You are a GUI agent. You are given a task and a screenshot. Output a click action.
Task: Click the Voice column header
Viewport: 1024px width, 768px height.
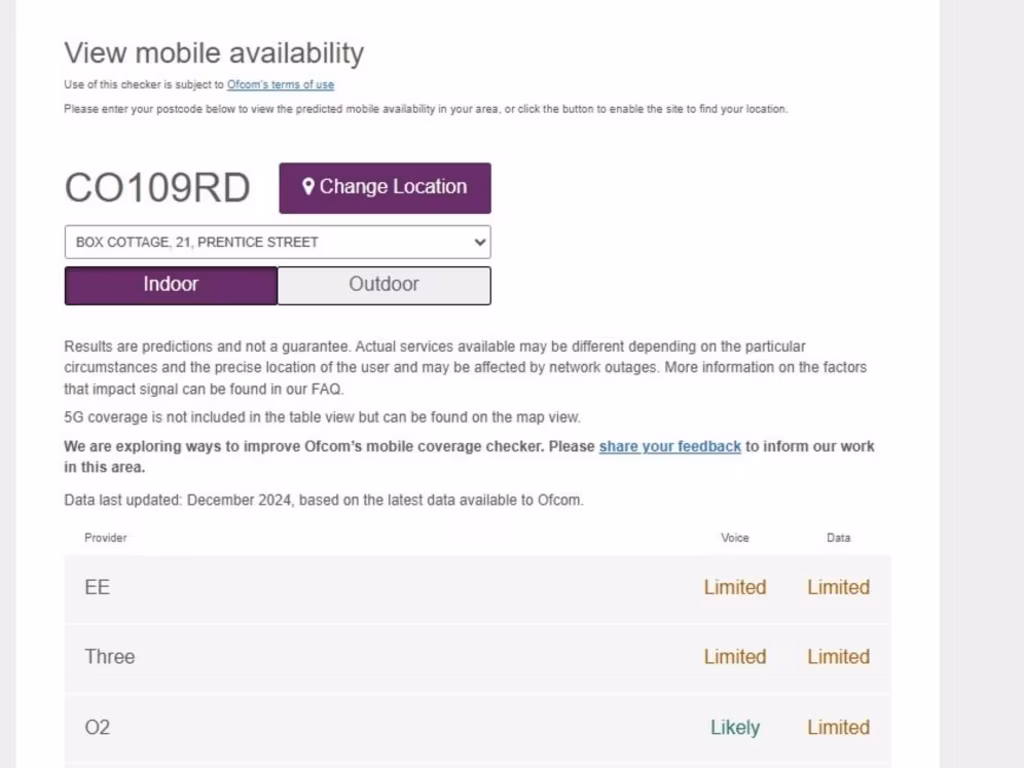click(735, 538)
